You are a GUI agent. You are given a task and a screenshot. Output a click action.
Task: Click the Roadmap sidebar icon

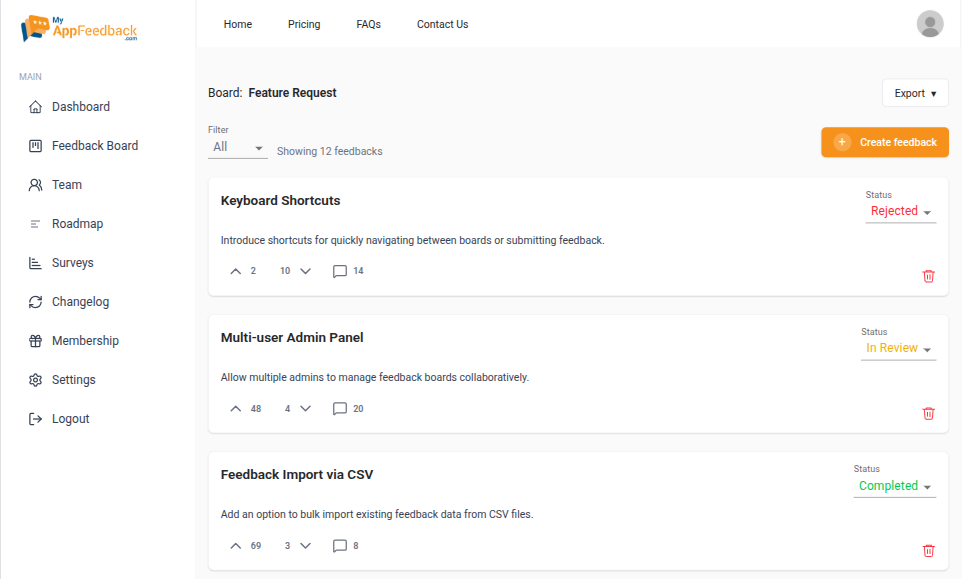[33, 223]
